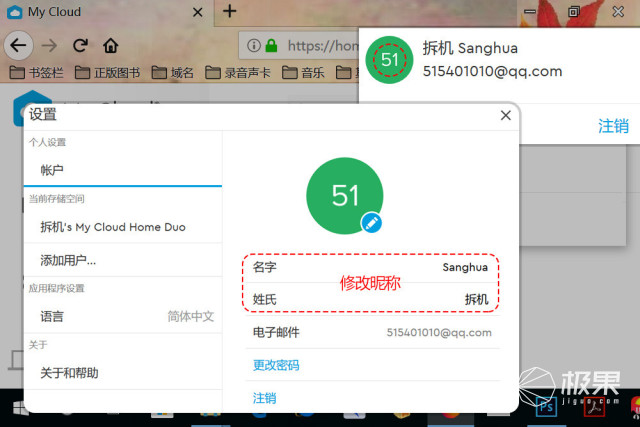Image resolution: width=640 pixels, height=427 pixels.
Task: Open 添加用户... option
Action: pyautogui.click(x=123, y=260)
